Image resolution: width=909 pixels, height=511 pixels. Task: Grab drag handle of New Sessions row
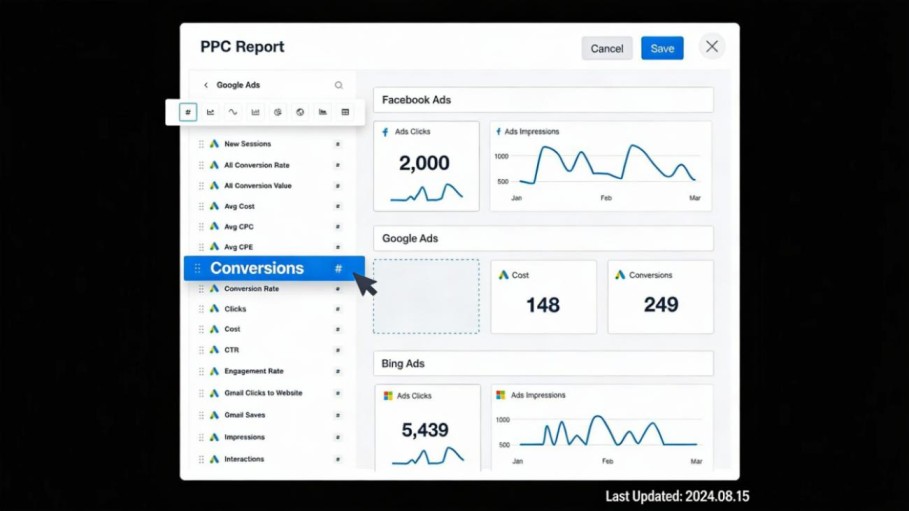[x=201, y=144]
